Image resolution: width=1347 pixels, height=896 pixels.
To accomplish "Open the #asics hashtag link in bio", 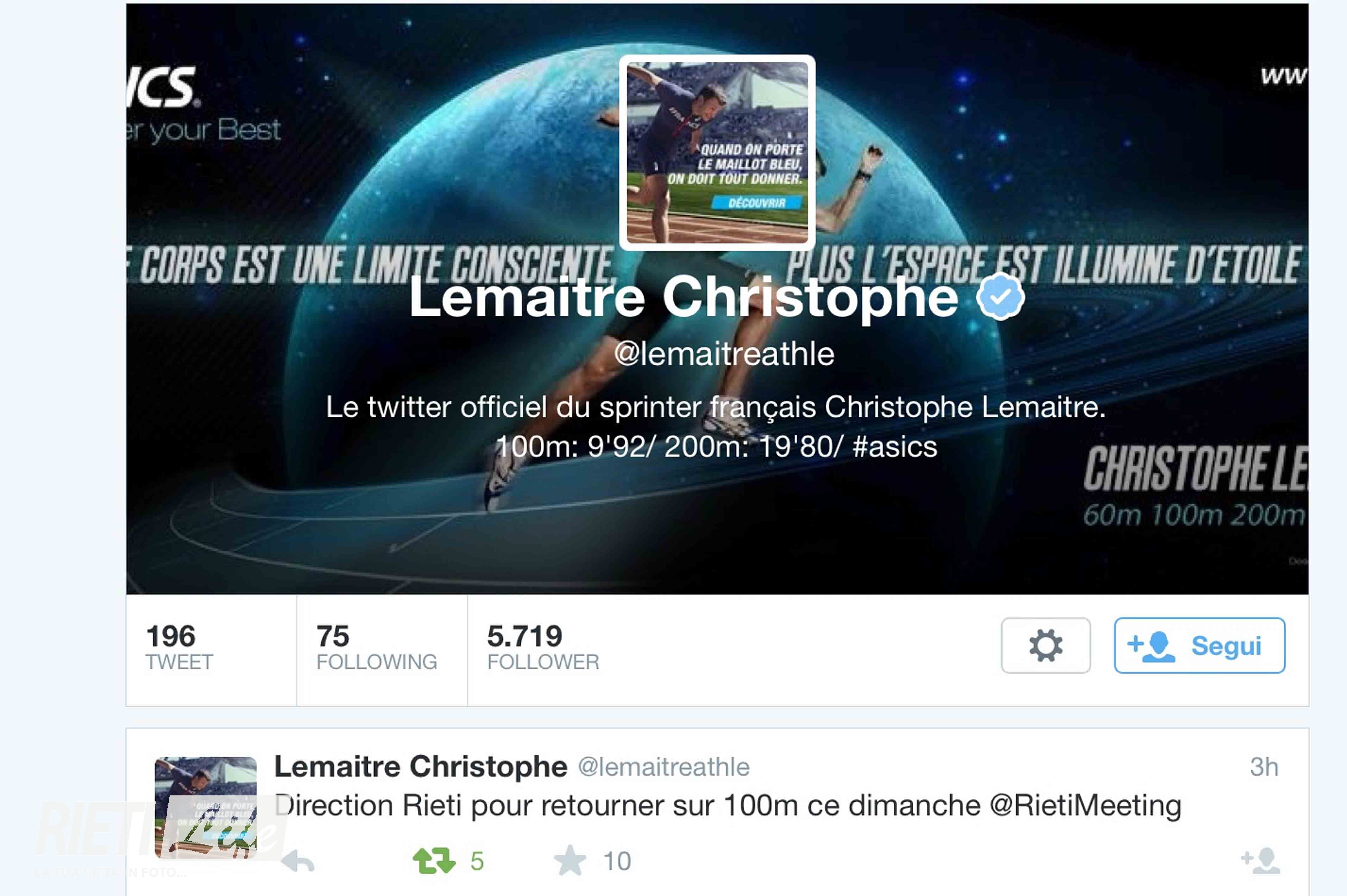I will coord(895,446).
